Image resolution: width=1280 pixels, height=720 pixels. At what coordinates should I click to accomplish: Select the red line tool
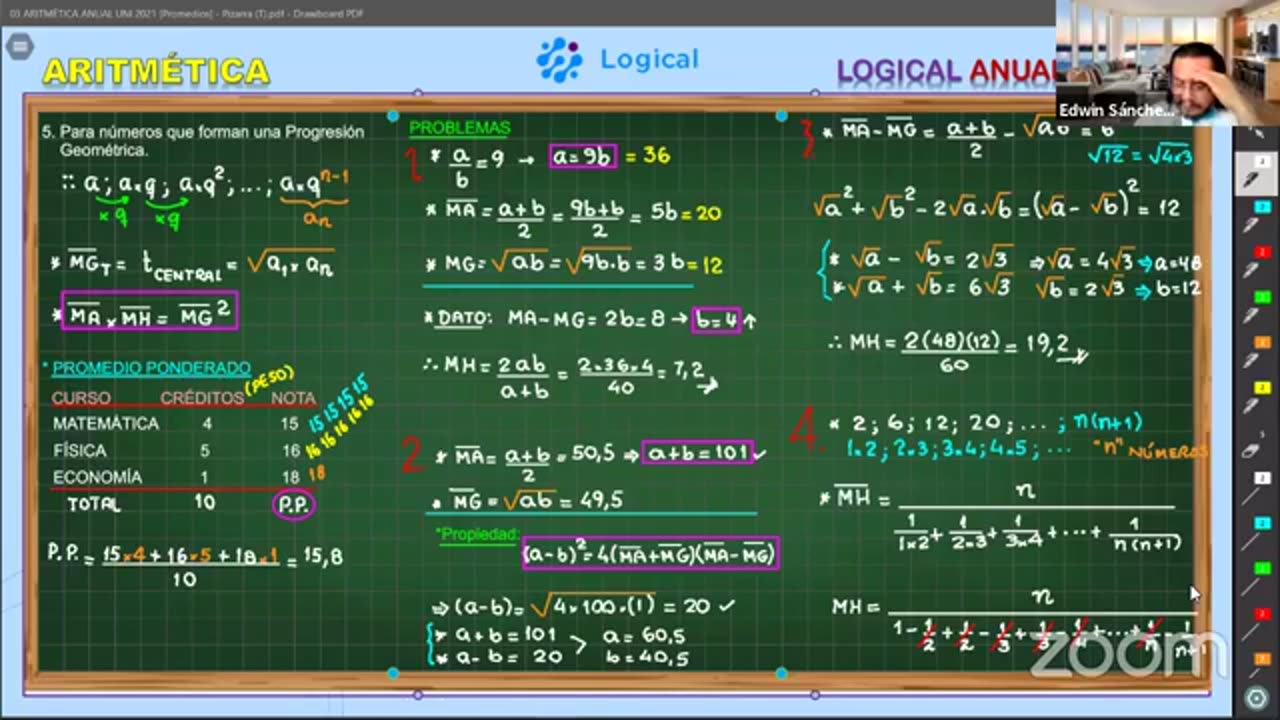tap(1255, 623)
